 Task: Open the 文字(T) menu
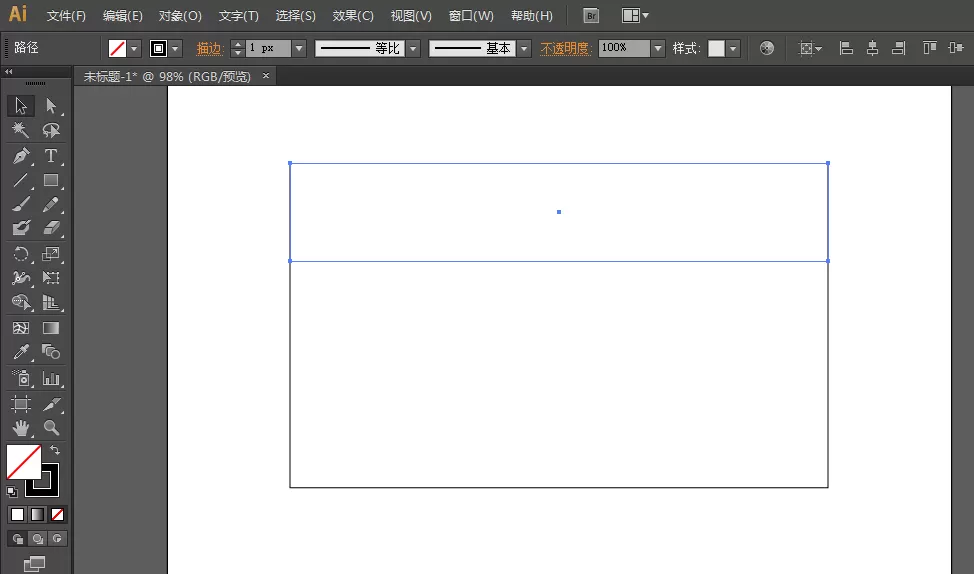239,16
